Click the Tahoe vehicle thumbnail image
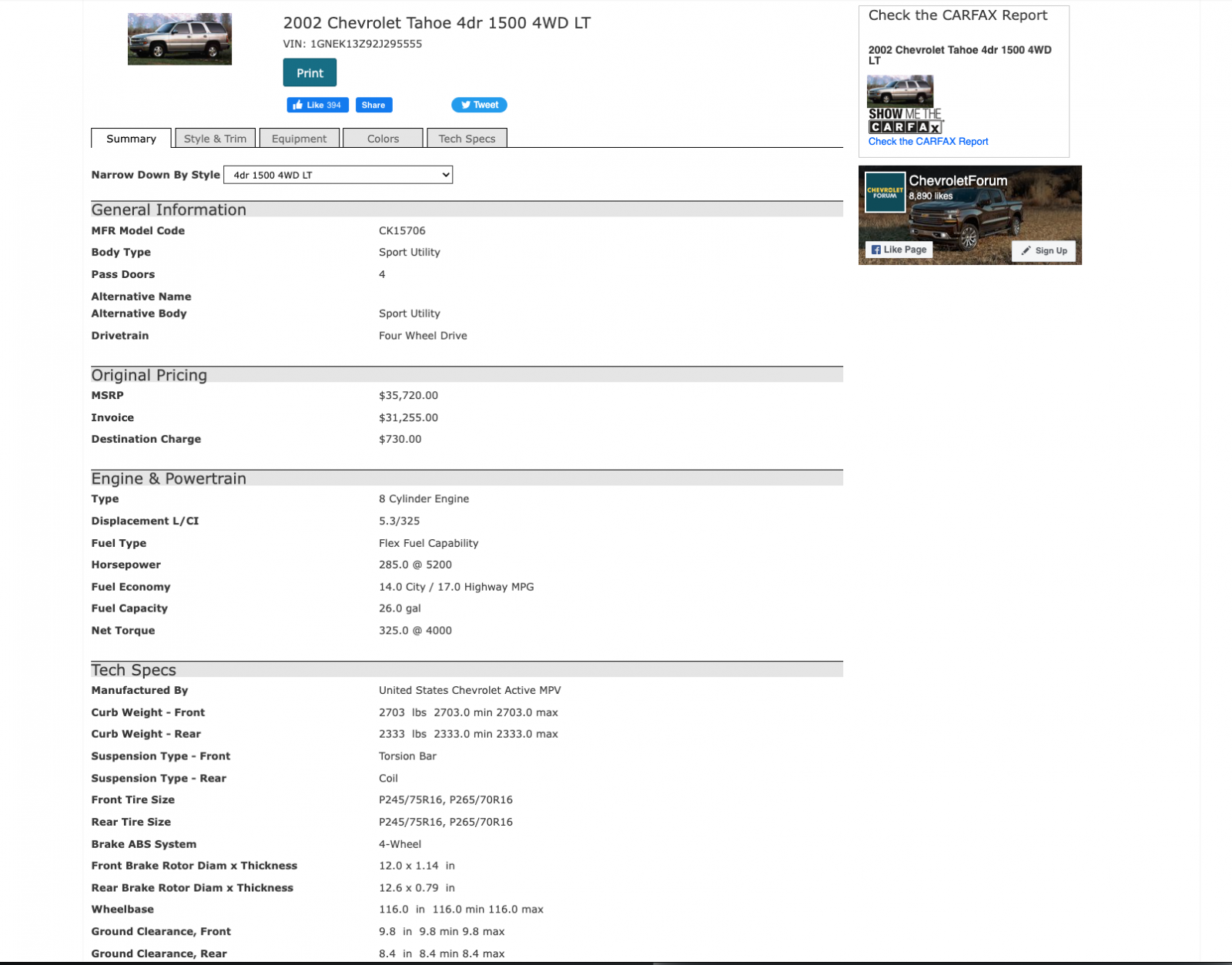The image size is (1232, 965). [179, 39]
